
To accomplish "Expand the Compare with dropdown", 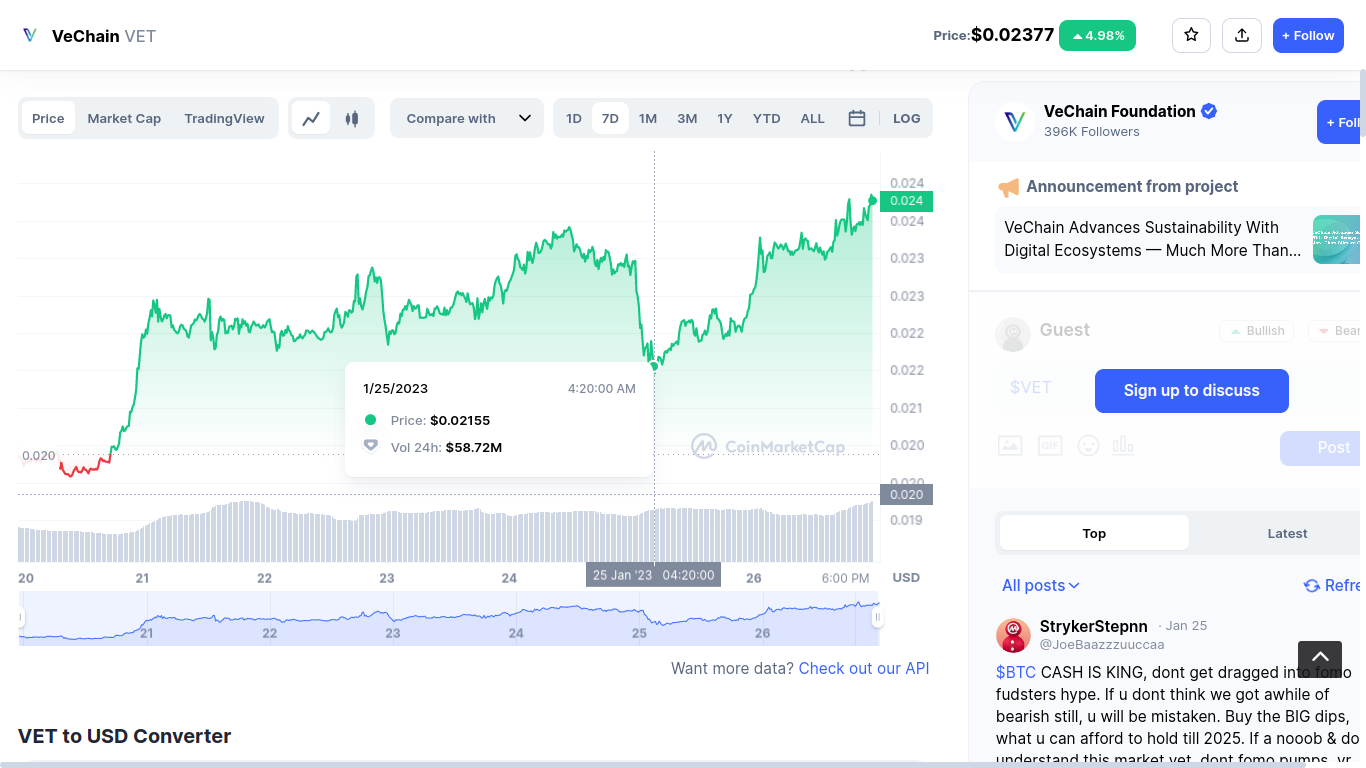I will 467,118.
